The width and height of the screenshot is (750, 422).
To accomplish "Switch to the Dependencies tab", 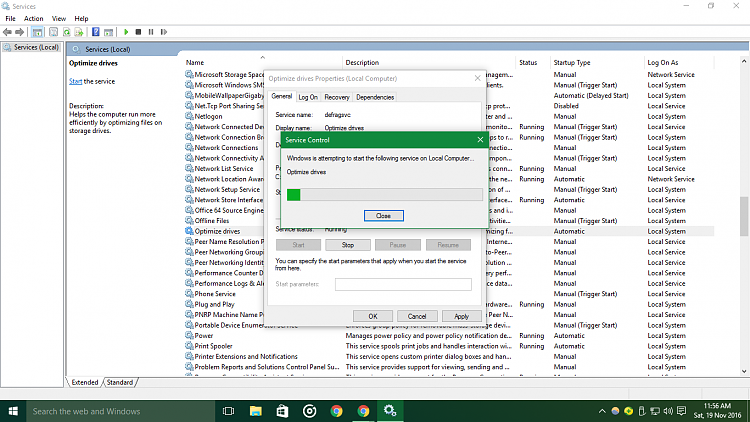I will (x=375, y=97).
